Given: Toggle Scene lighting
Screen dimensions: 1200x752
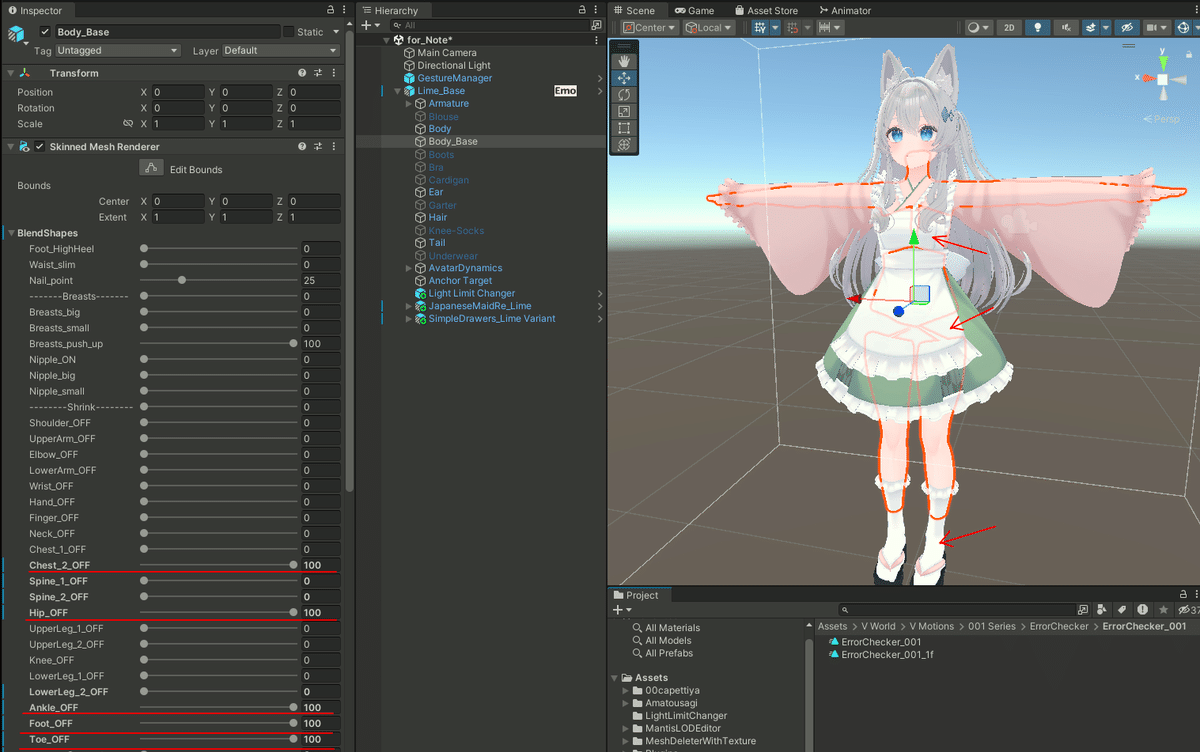Looking at the screenshot, I should (1039, 28).
